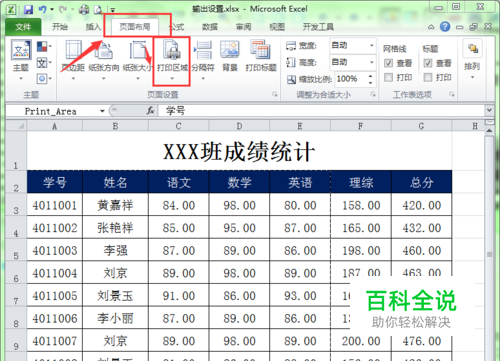Viewport: 500px width, 361px height.
Task: Open Excel Help question mark icon
Action: pos(445,27)
